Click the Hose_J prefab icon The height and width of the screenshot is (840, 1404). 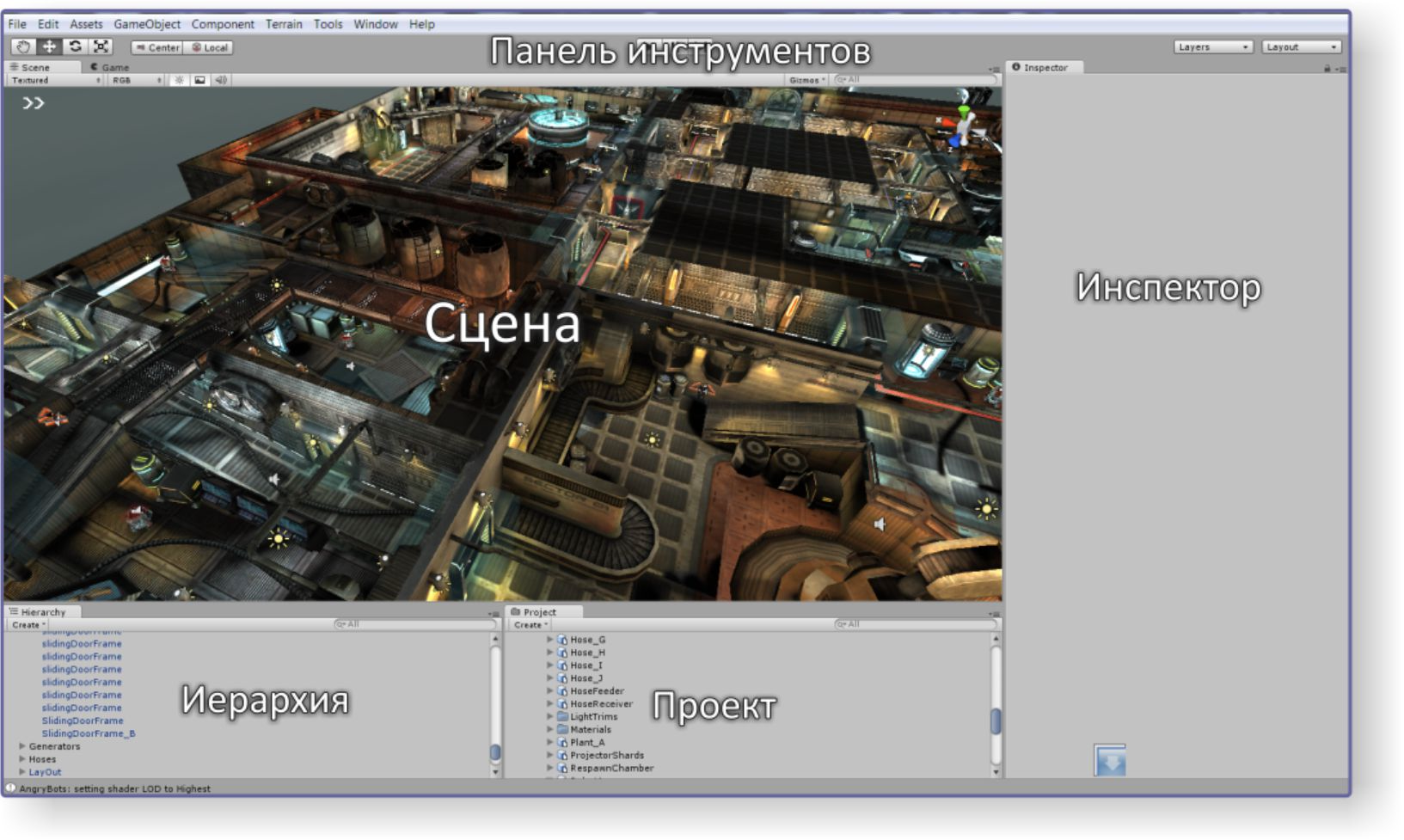point(562,678)
